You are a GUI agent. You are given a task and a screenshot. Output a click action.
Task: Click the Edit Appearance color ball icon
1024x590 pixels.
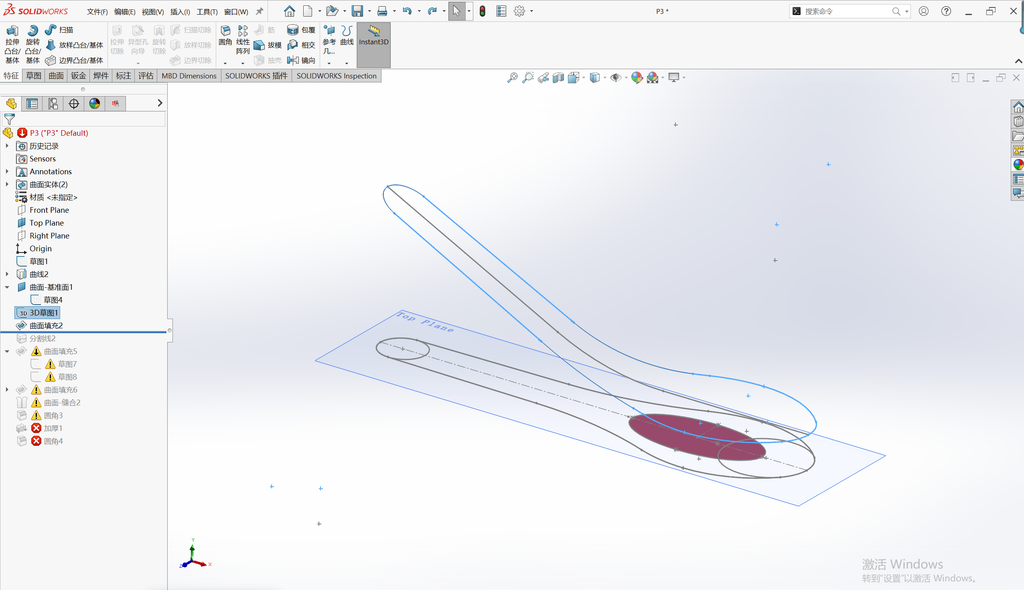(637, 78)
